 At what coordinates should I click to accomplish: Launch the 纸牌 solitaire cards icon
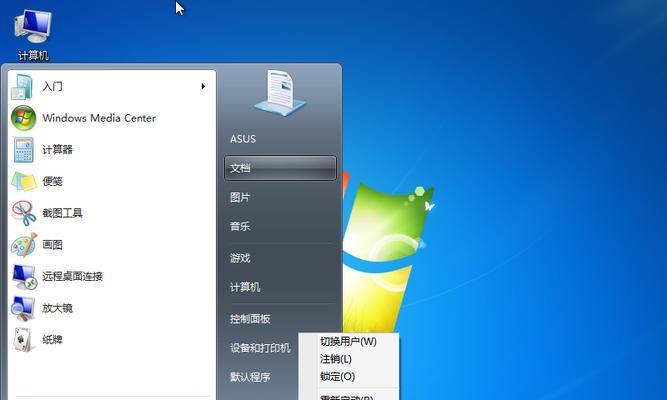(23, 340)
